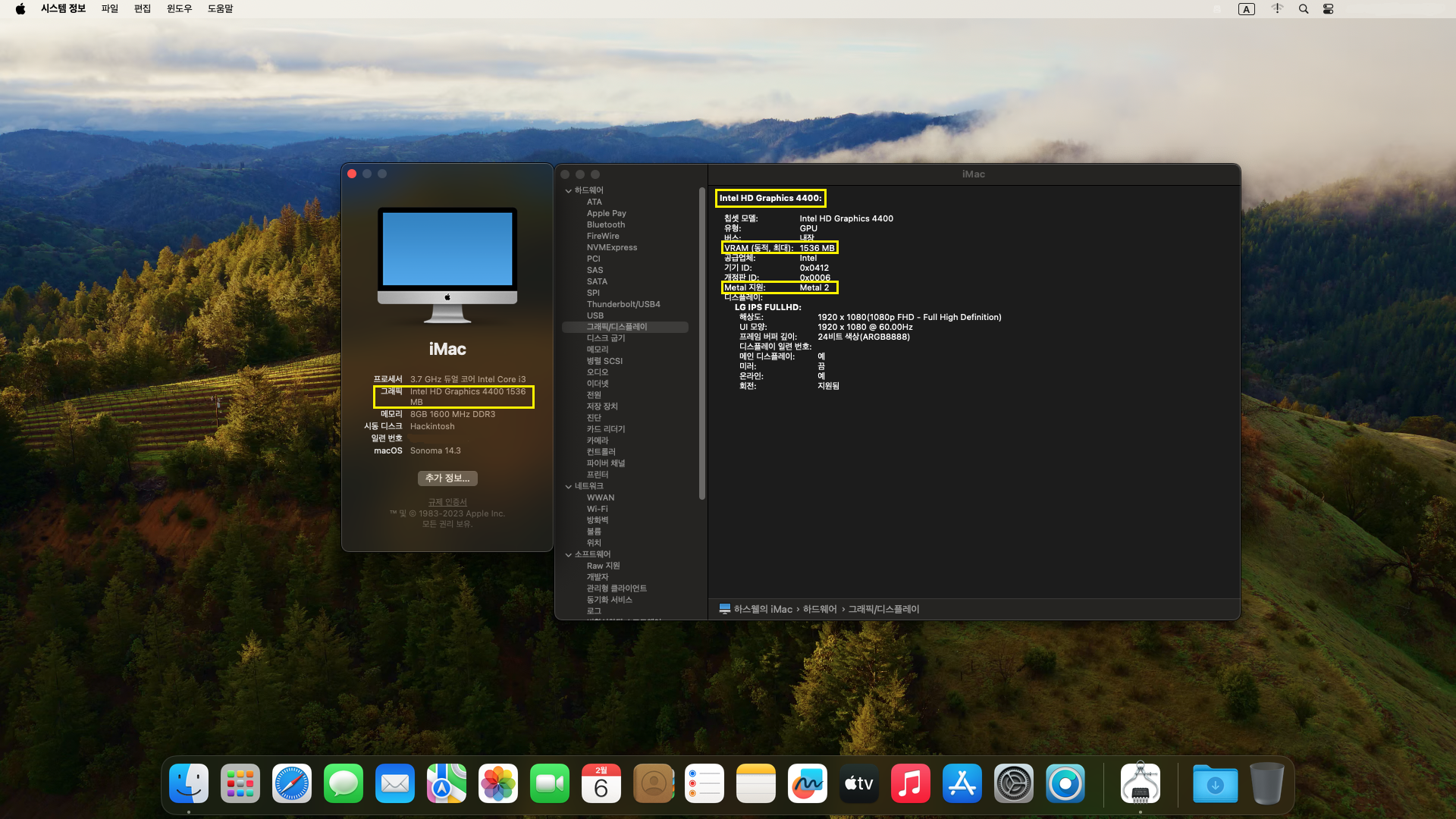Open the Trash in the dock
Image resolution: width=1456 pixels, height=819 pixels.
[1266, 783]
